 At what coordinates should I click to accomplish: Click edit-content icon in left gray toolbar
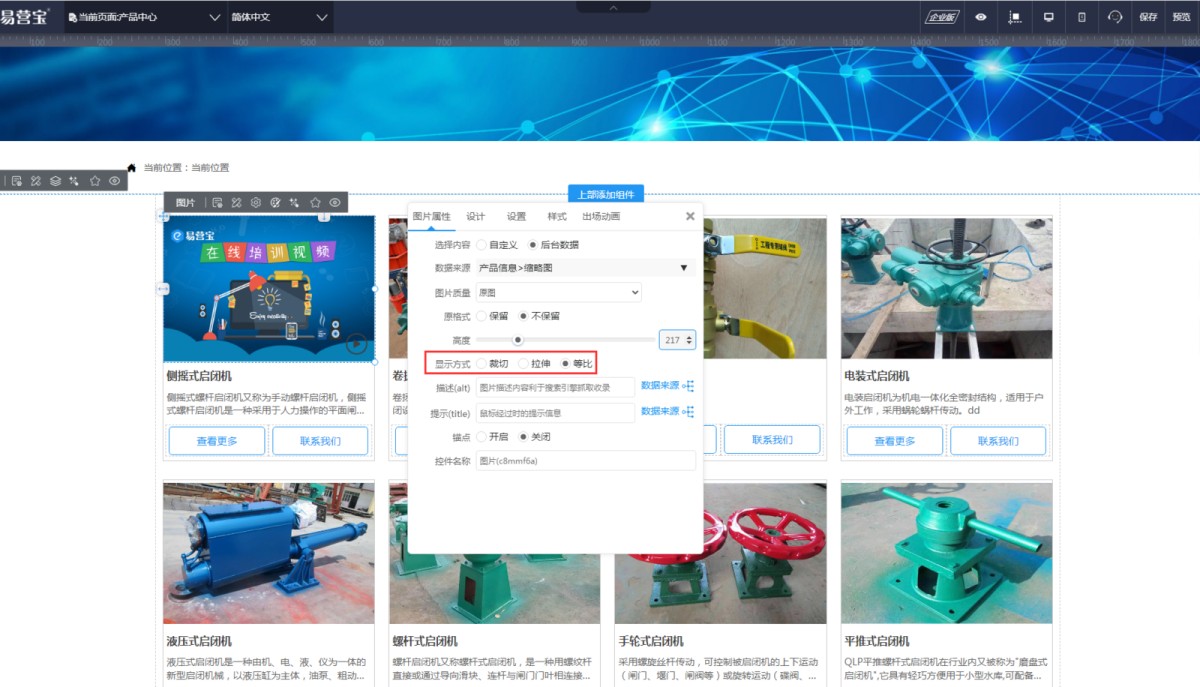(x=16, y=181)
